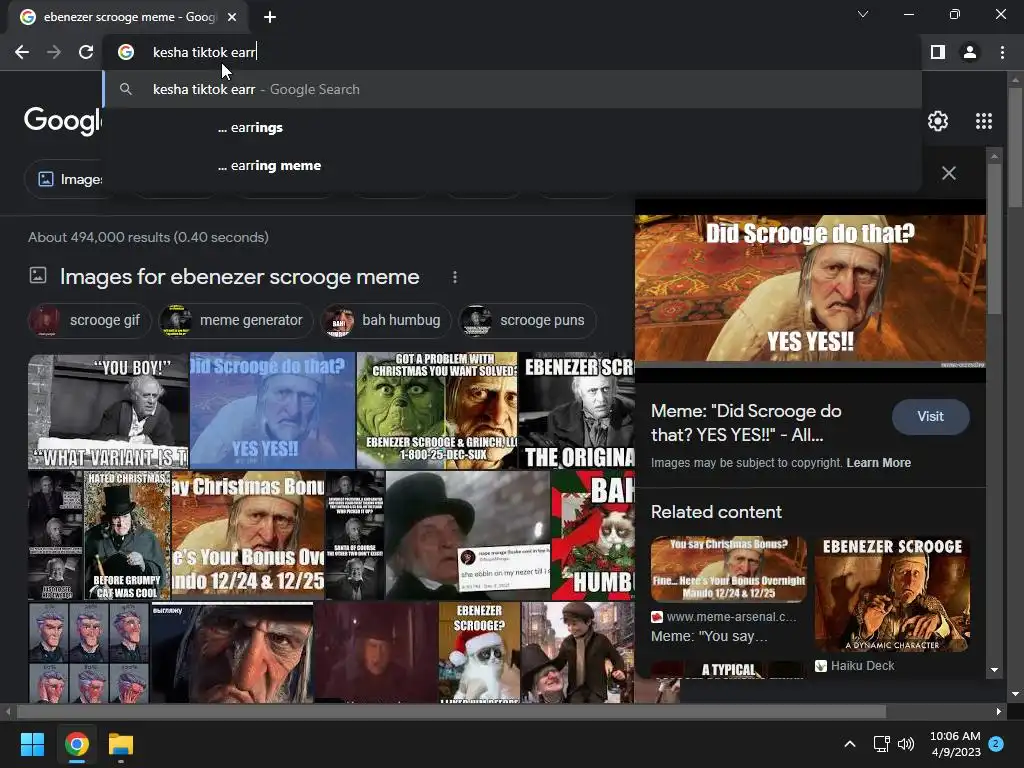This screenshot has height=768, width=1024.
Task: Click the Visit button
Action: tap(930, 417)
